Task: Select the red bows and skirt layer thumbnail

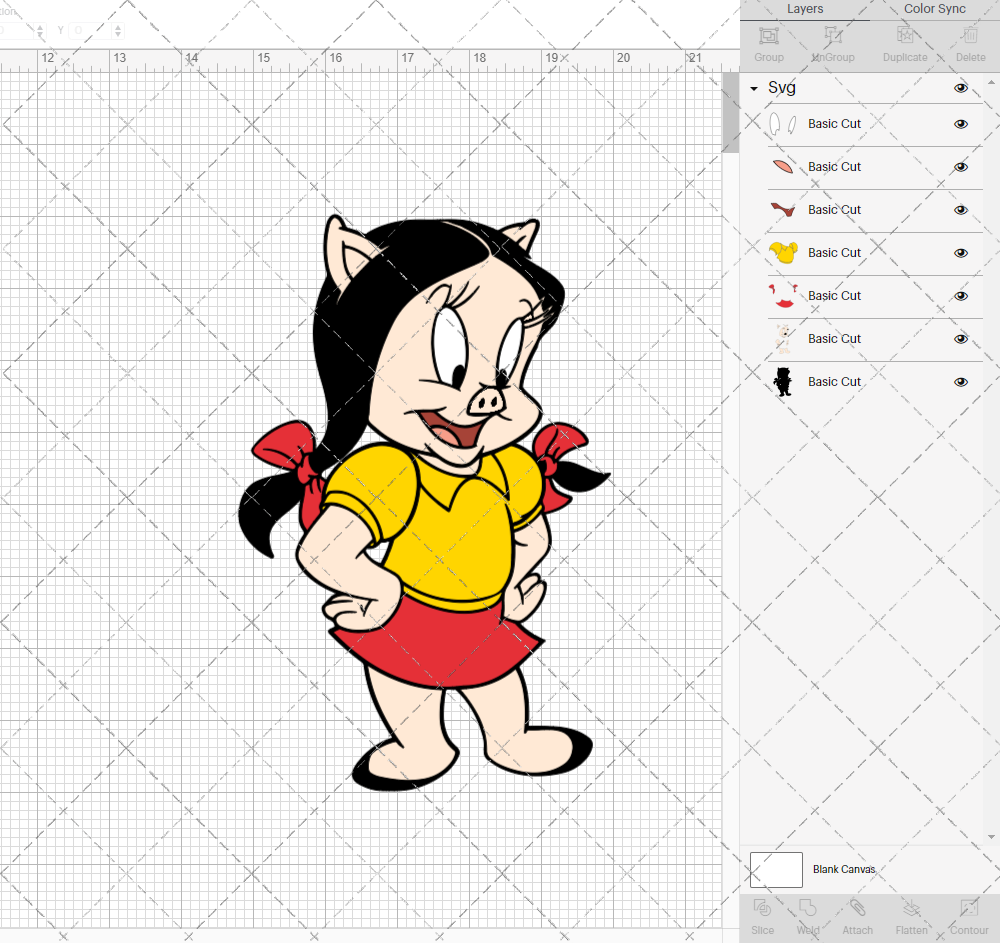Action: [x=783, y=296]
